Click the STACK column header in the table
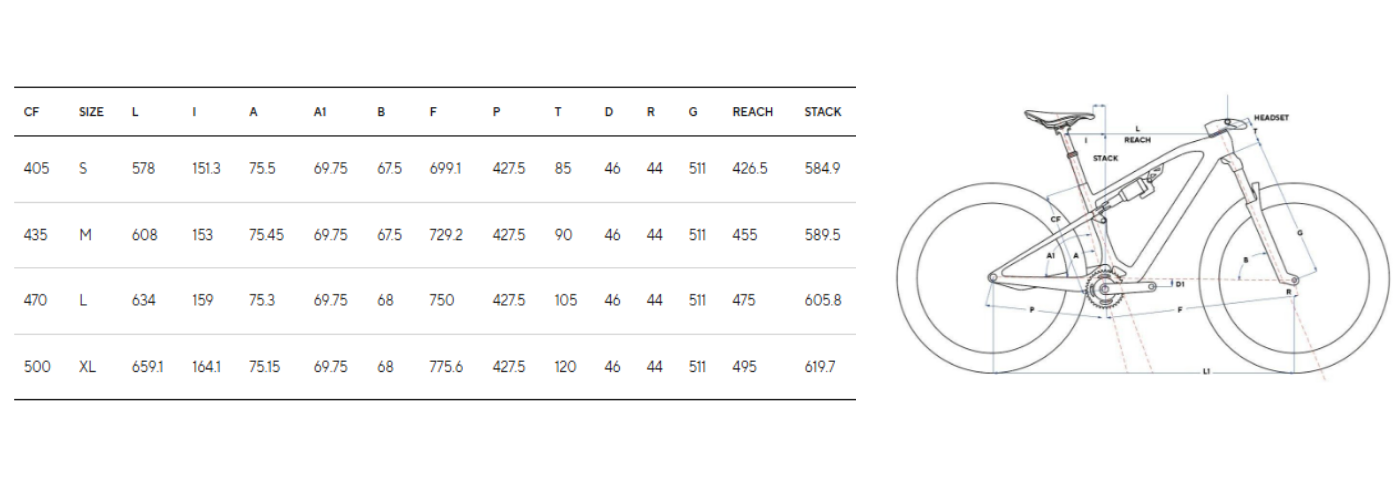Screen dimensions: 1400x500 pos(823,112)
